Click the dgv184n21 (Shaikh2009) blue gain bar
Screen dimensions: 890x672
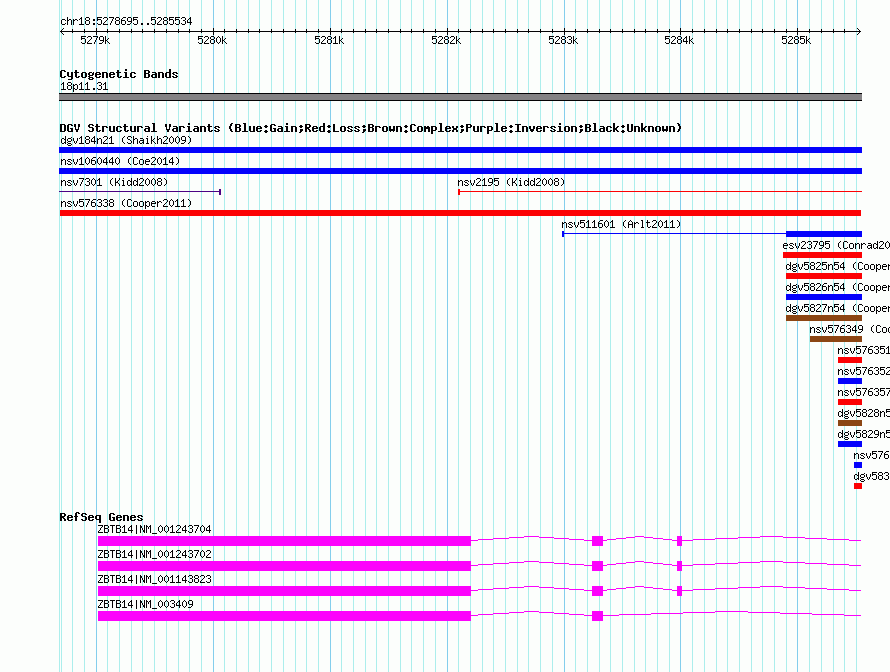click(460, 150)
